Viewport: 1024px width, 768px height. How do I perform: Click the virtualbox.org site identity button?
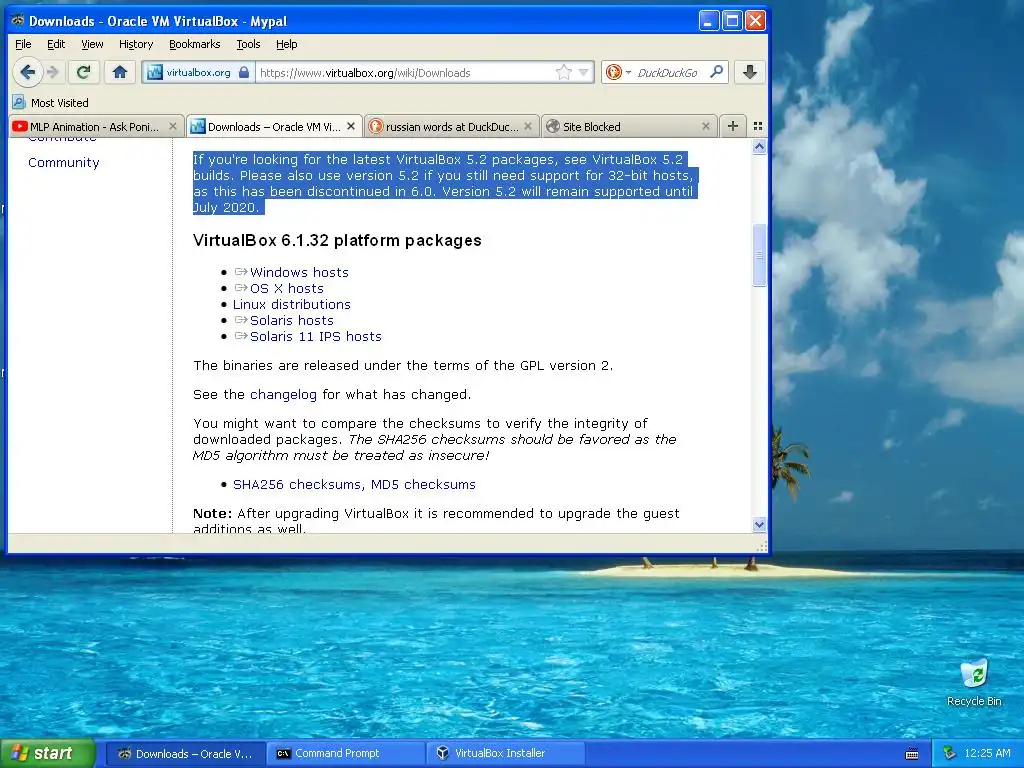(x=198, y=72)
